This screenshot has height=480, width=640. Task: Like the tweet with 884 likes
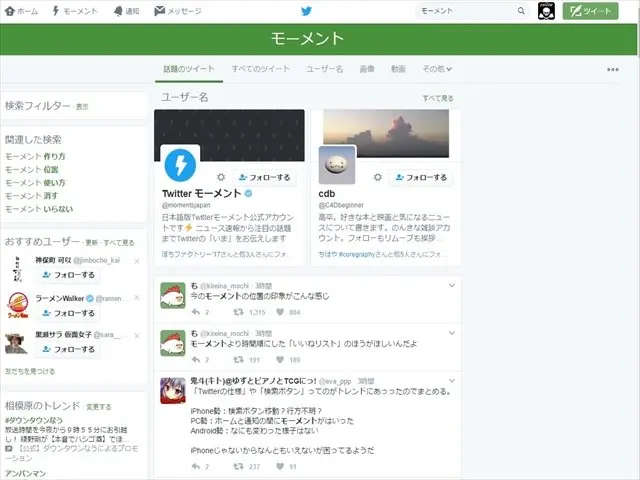coord(280,312)
